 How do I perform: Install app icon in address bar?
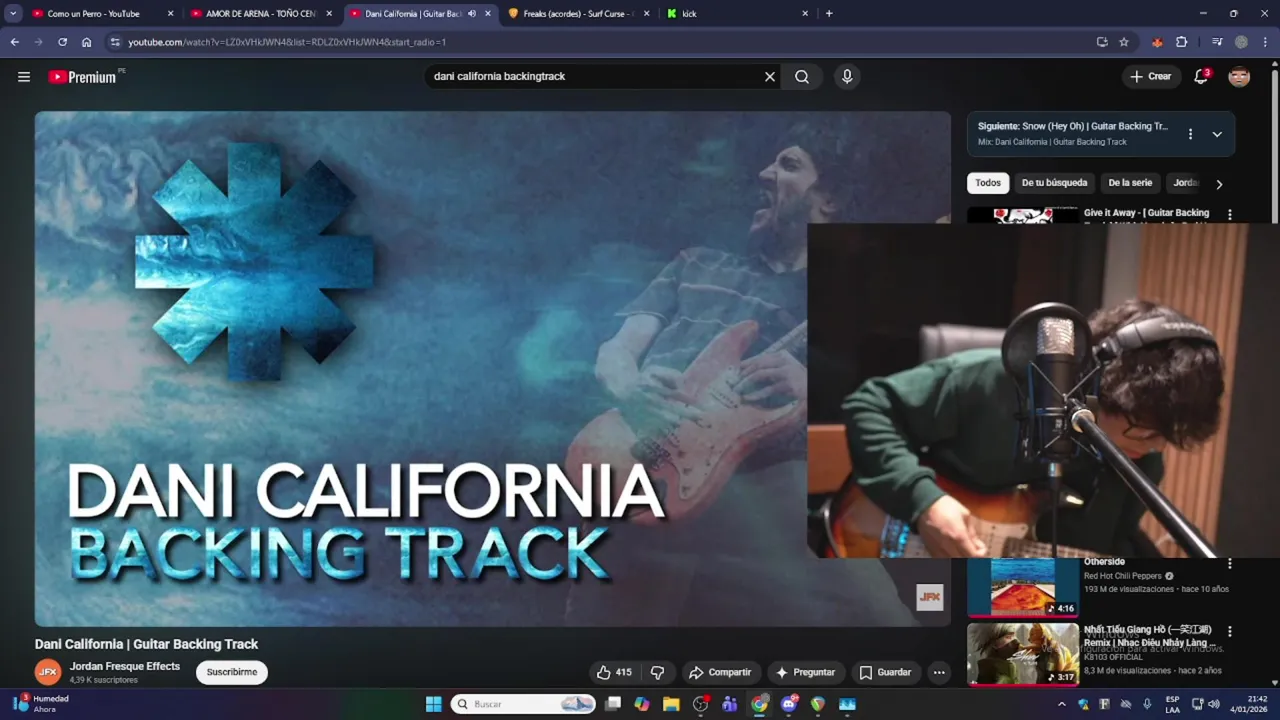(1102, 42)
